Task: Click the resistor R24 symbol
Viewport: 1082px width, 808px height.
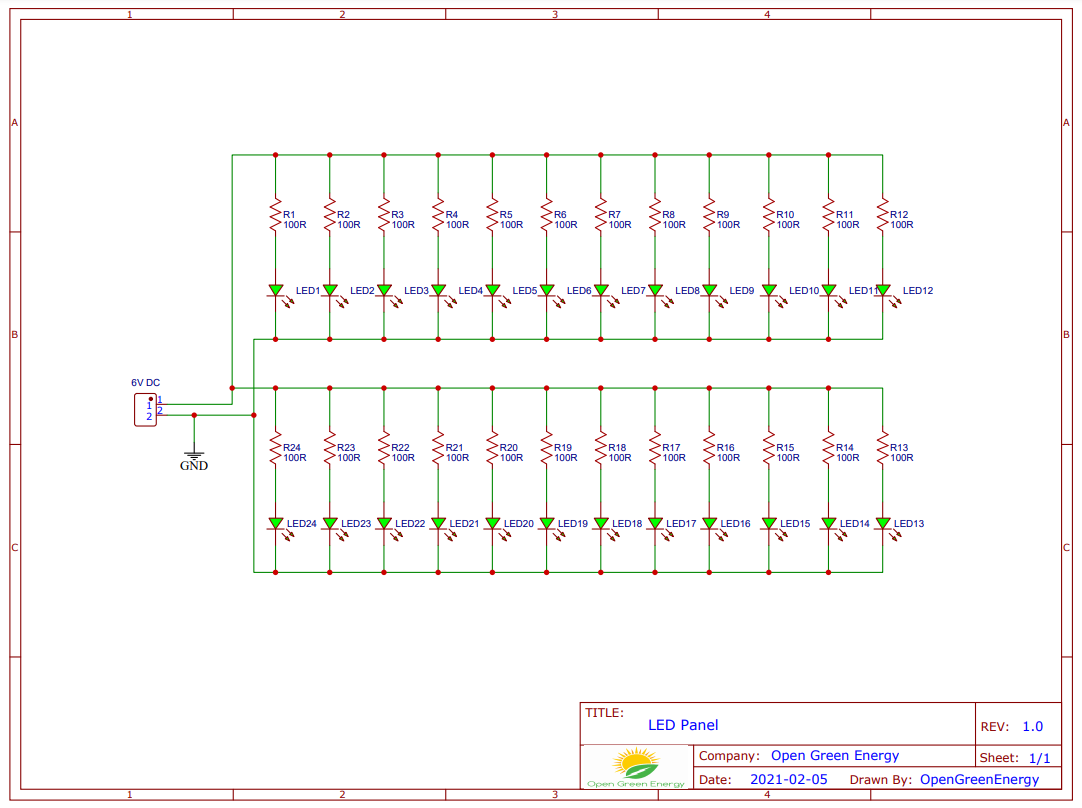Action: click(274, 451)
